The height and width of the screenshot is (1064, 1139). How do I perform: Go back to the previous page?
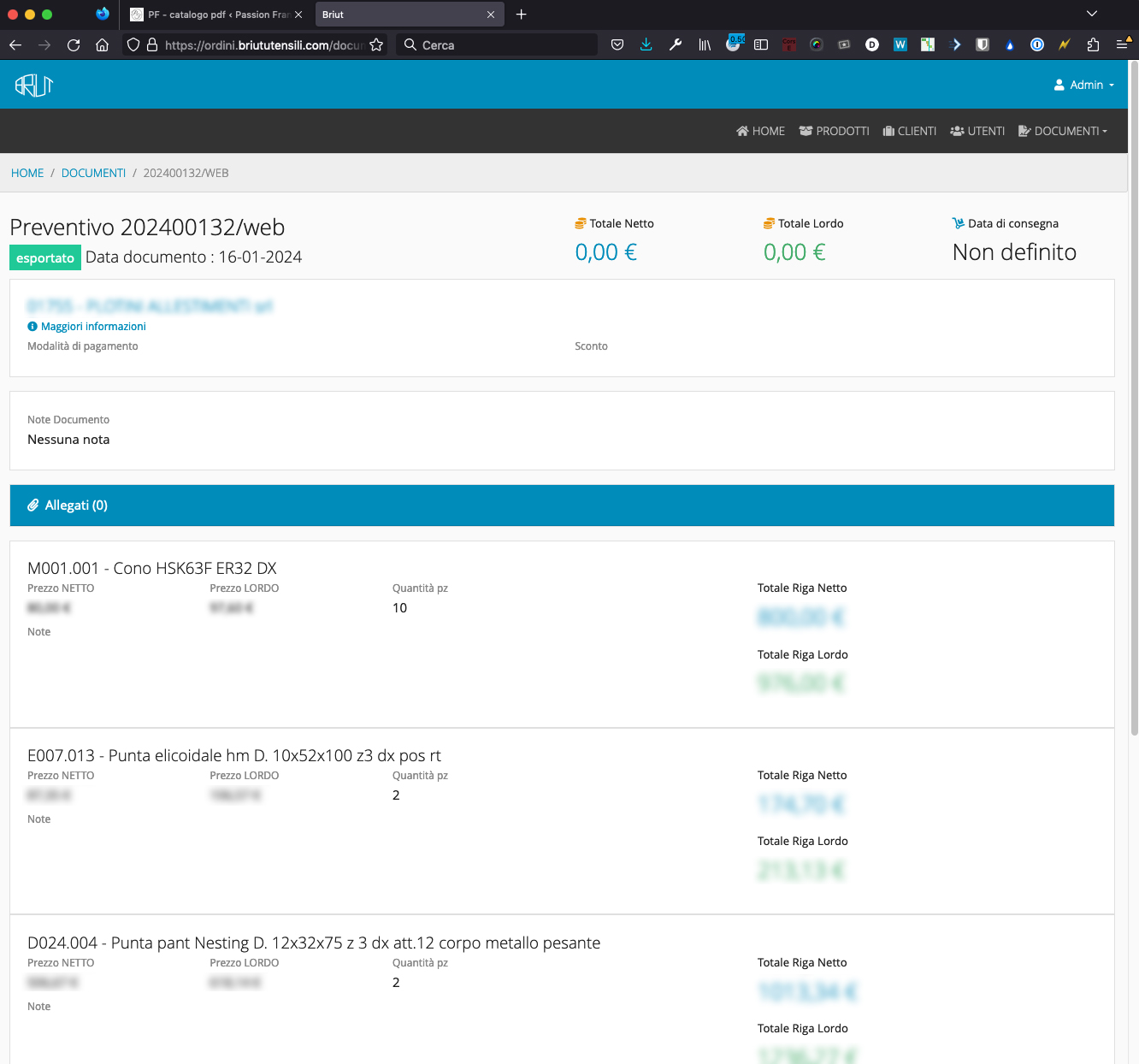[x=15, y=44]
